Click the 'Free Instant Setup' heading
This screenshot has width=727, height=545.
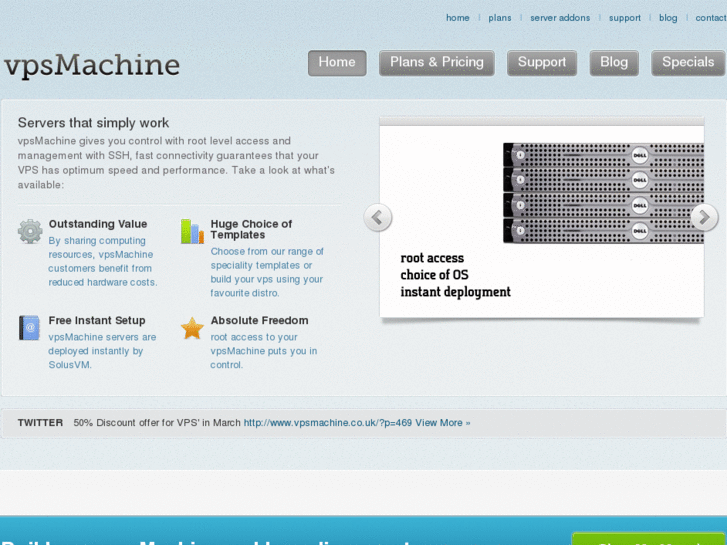[97, 320]
